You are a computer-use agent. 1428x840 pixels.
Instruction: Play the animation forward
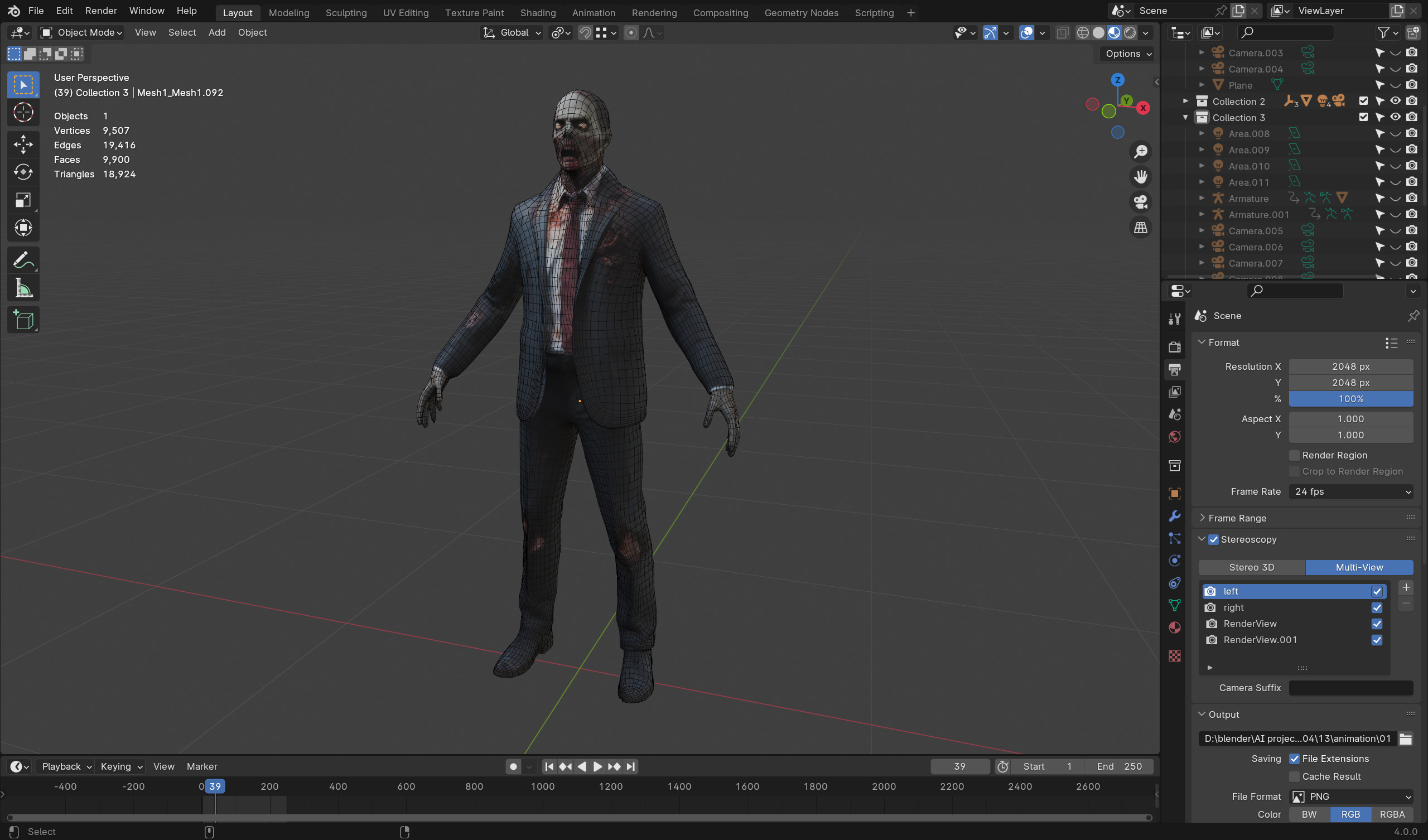(x=597, y=767)
